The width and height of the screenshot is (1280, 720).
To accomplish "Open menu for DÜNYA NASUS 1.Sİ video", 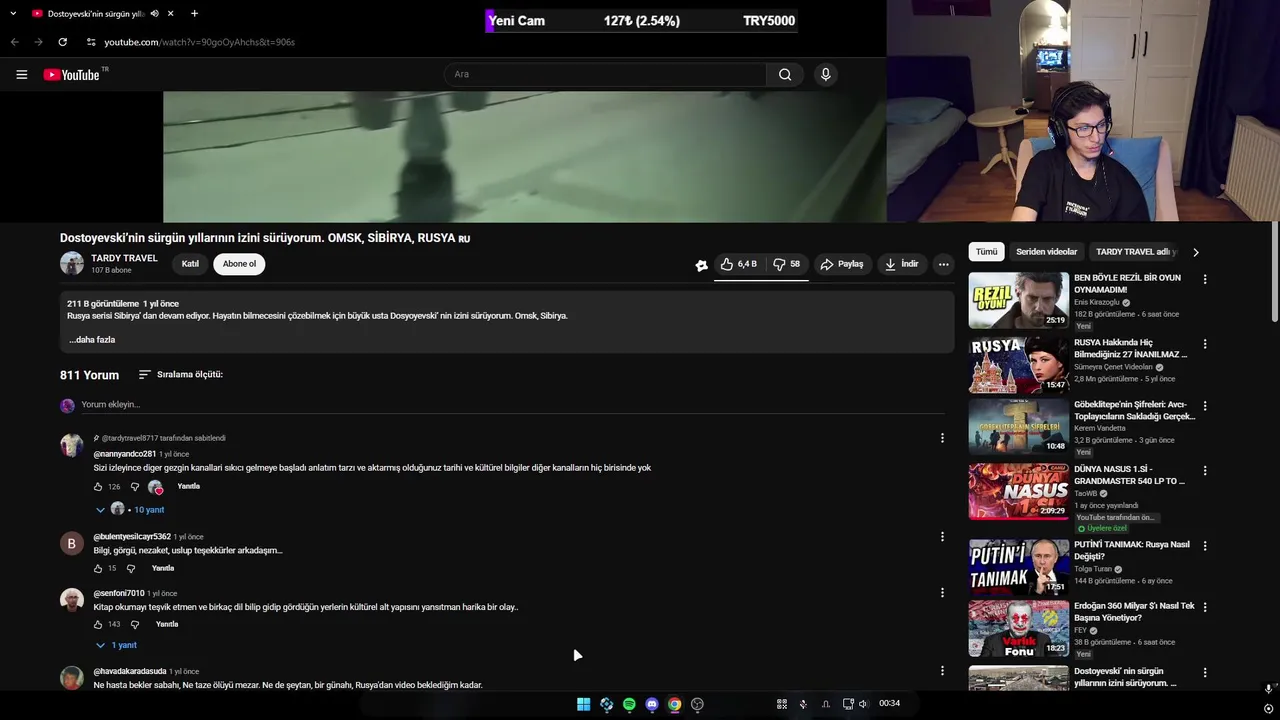I will tap(1205, 470).
